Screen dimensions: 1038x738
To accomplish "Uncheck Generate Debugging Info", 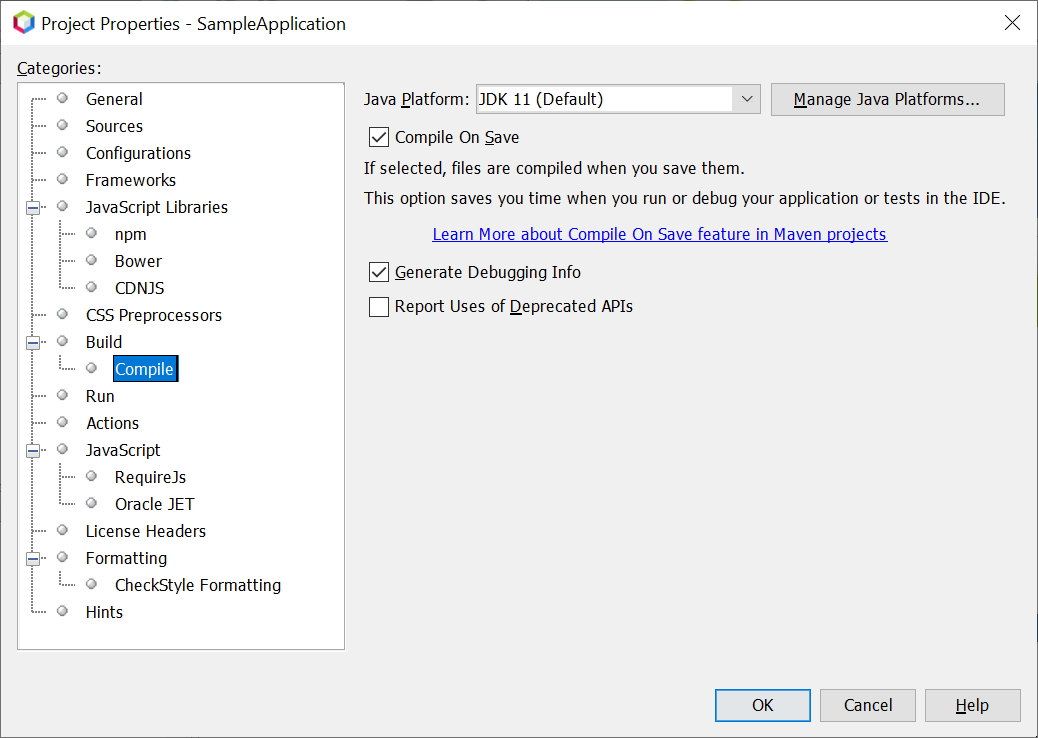I will (x=379, y=272).
